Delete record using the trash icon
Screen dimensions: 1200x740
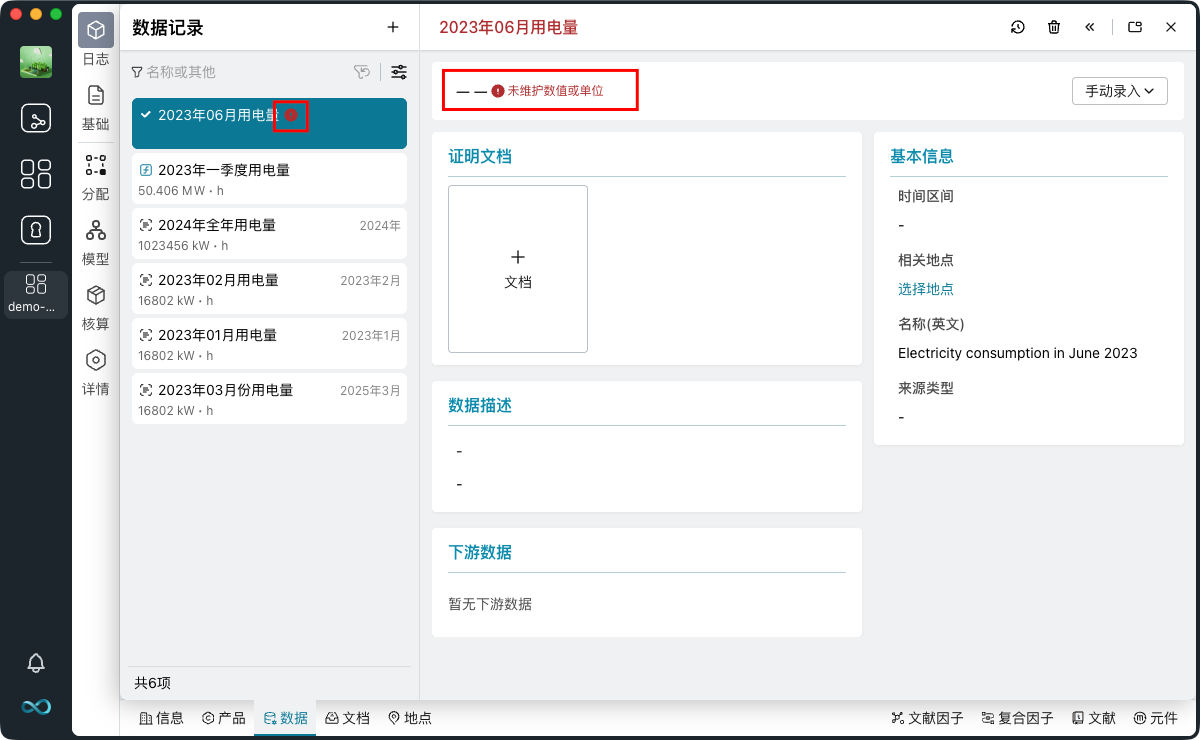point(1054,27)
